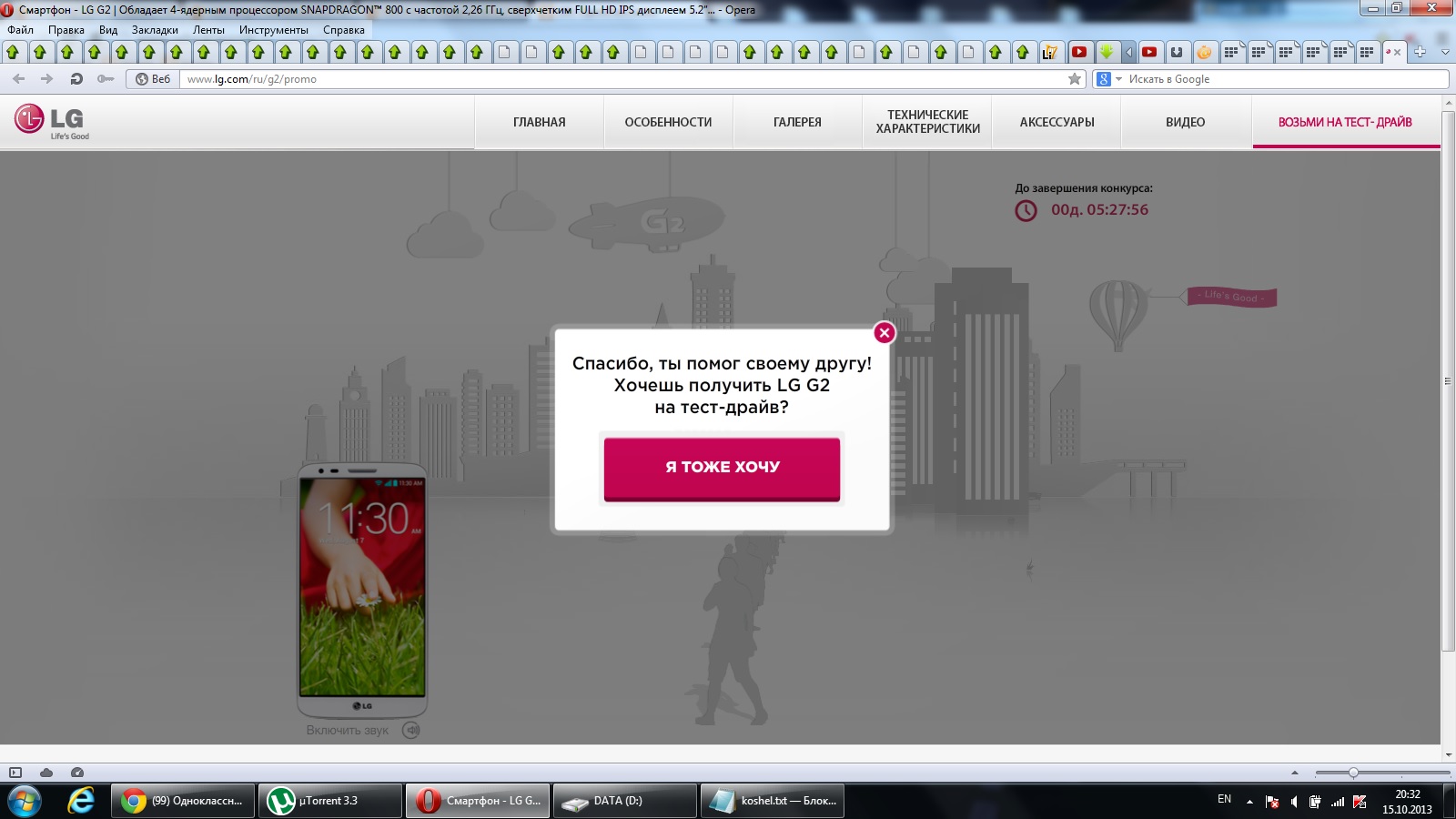Click the address bar URL field
1456x819 pixels.
[622, 79]
